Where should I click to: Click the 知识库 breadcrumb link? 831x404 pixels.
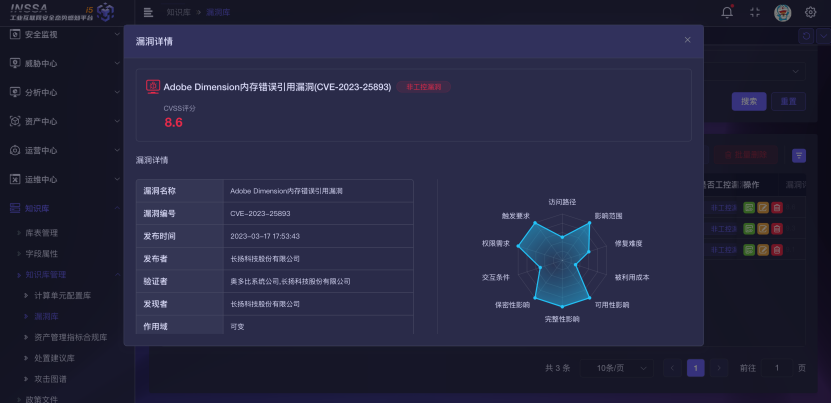[x=178, y=12]
